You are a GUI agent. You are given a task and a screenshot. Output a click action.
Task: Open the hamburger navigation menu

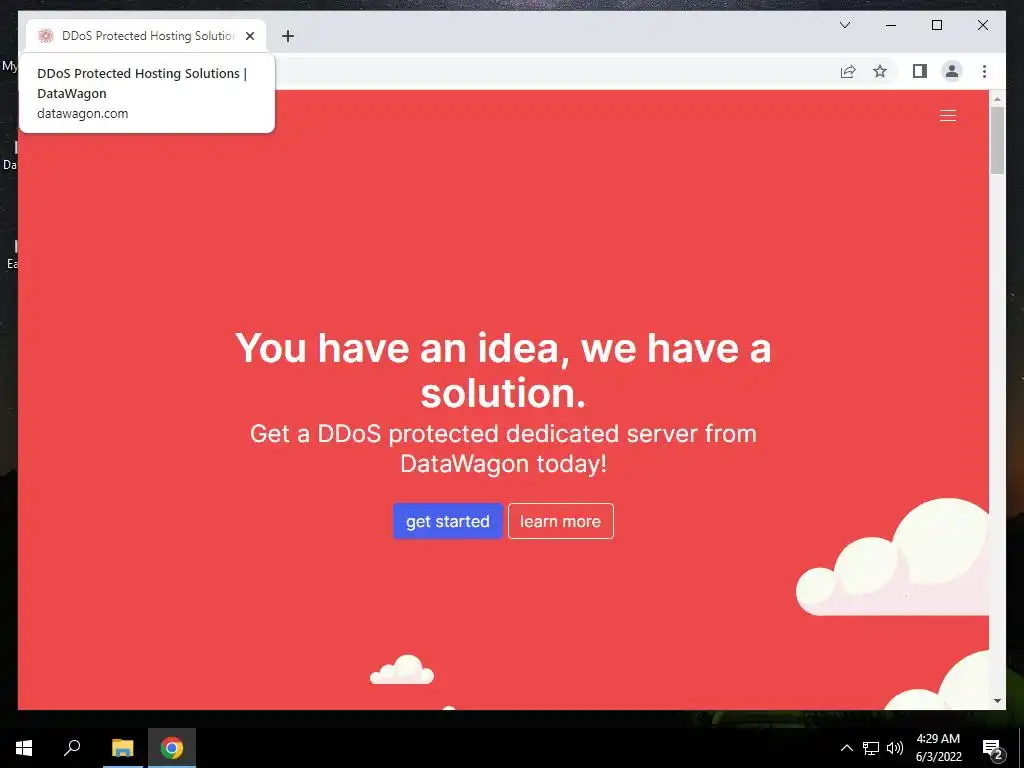coord(948,116)
